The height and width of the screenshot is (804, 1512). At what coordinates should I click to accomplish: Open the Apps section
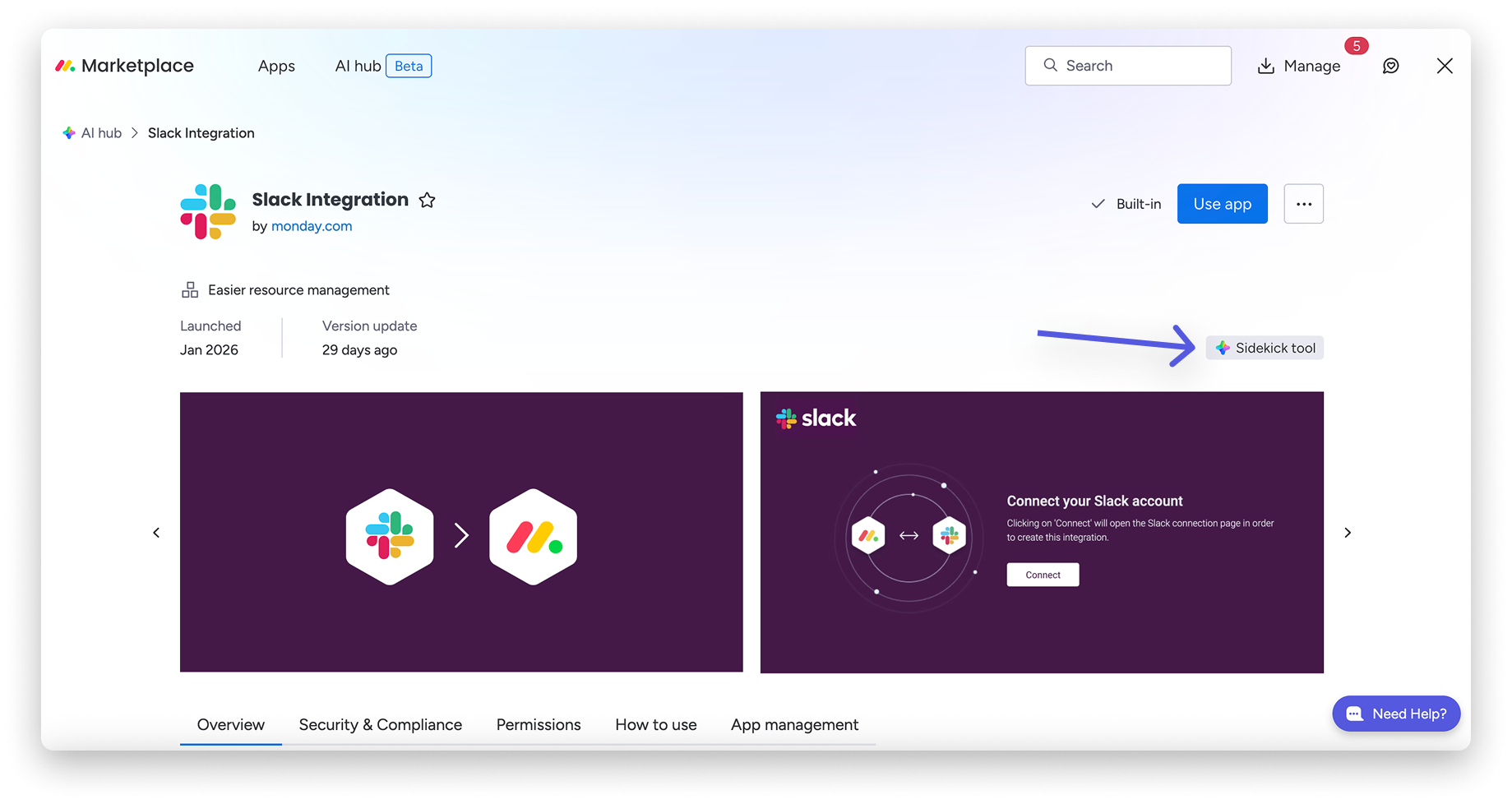[x=276, y=66]
